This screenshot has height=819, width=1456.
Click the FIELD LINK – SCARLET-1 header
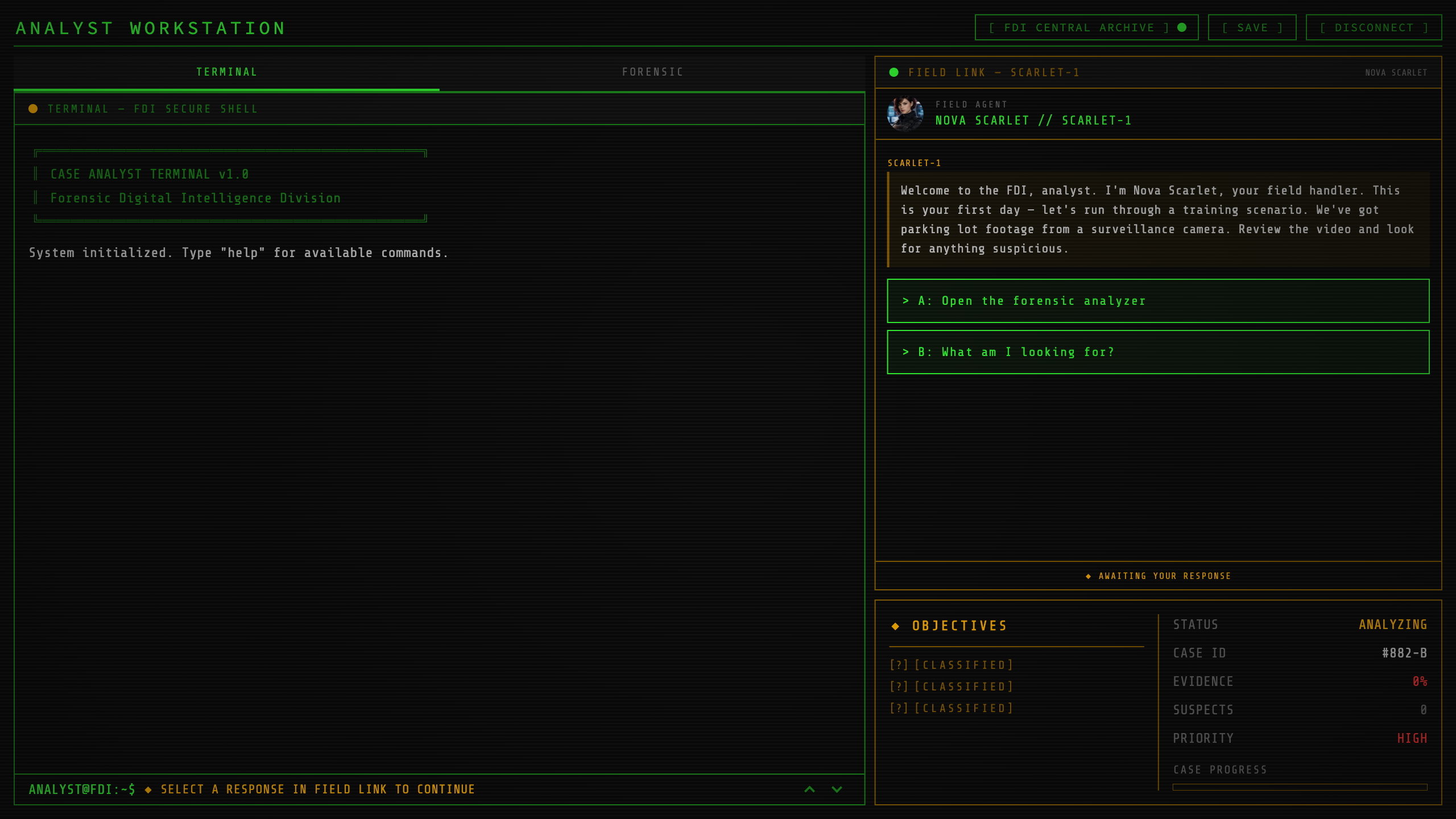point(994,72)
